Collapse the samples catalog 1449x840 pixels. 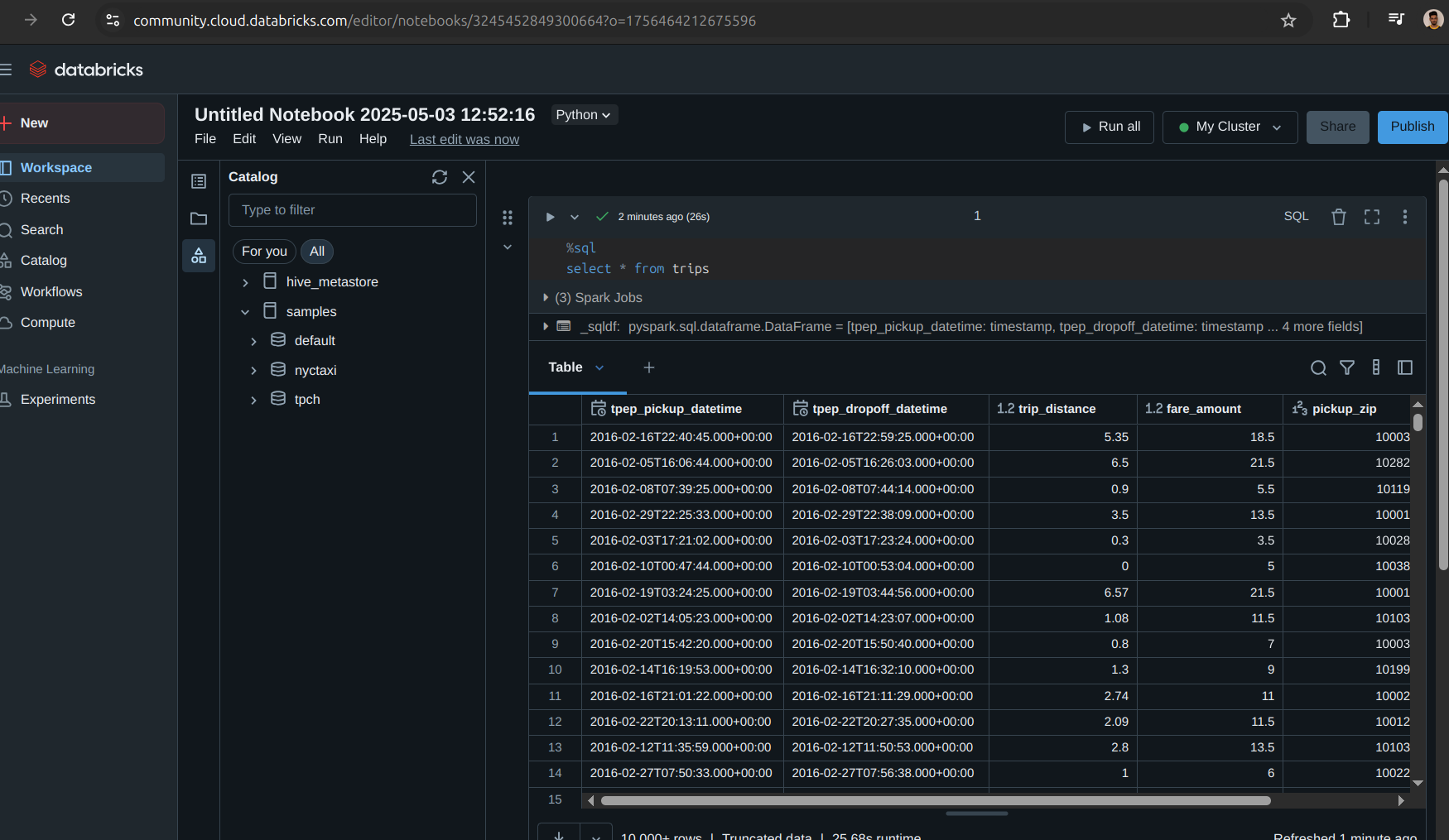pos(245,312)
